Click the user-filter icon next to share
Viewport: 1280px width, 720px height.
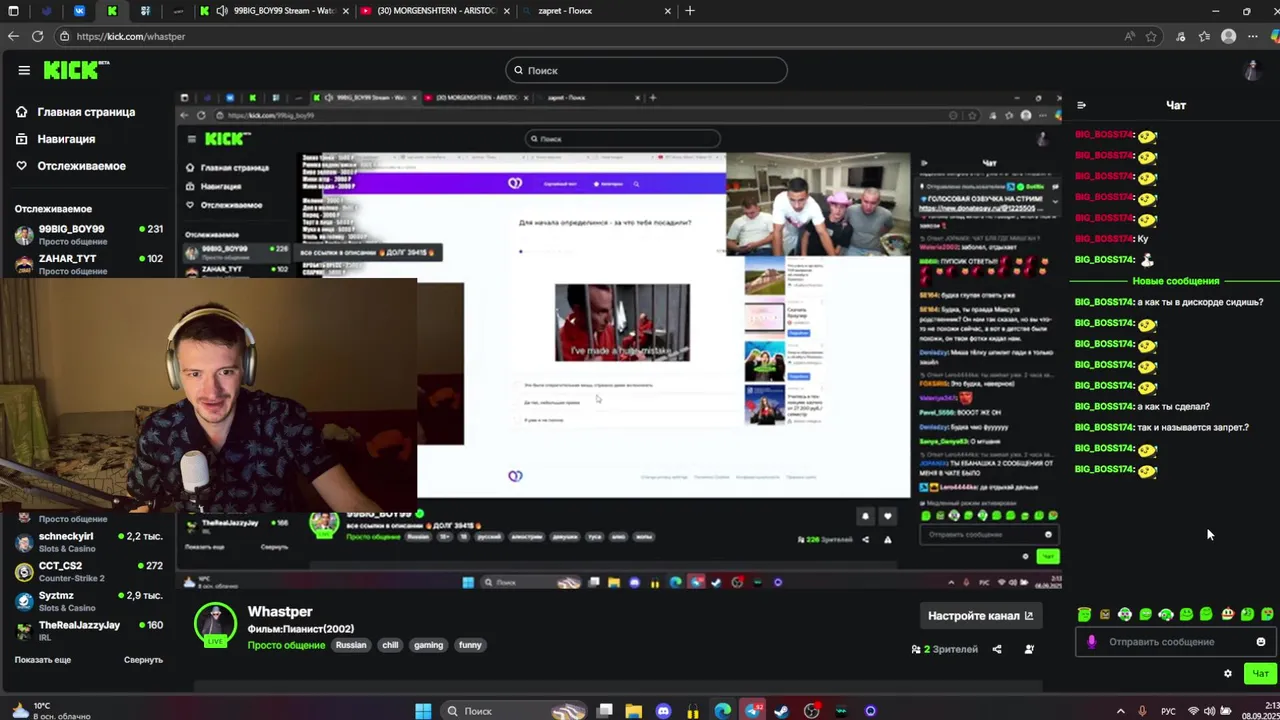click(x=1029, y=649)
